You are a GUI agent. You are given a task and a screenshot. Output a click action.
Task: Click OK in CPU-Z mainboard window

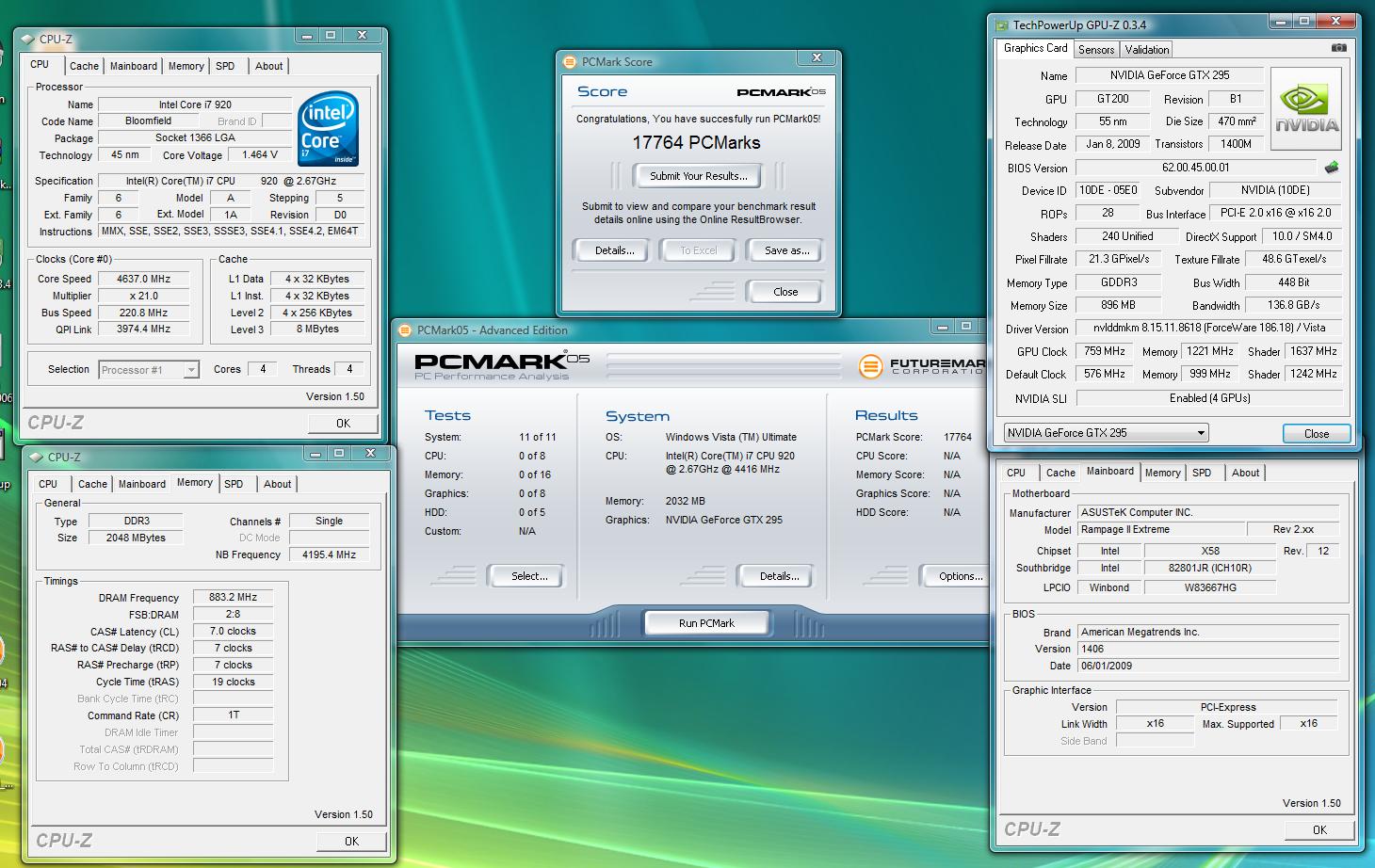(x=1319, y=830)
